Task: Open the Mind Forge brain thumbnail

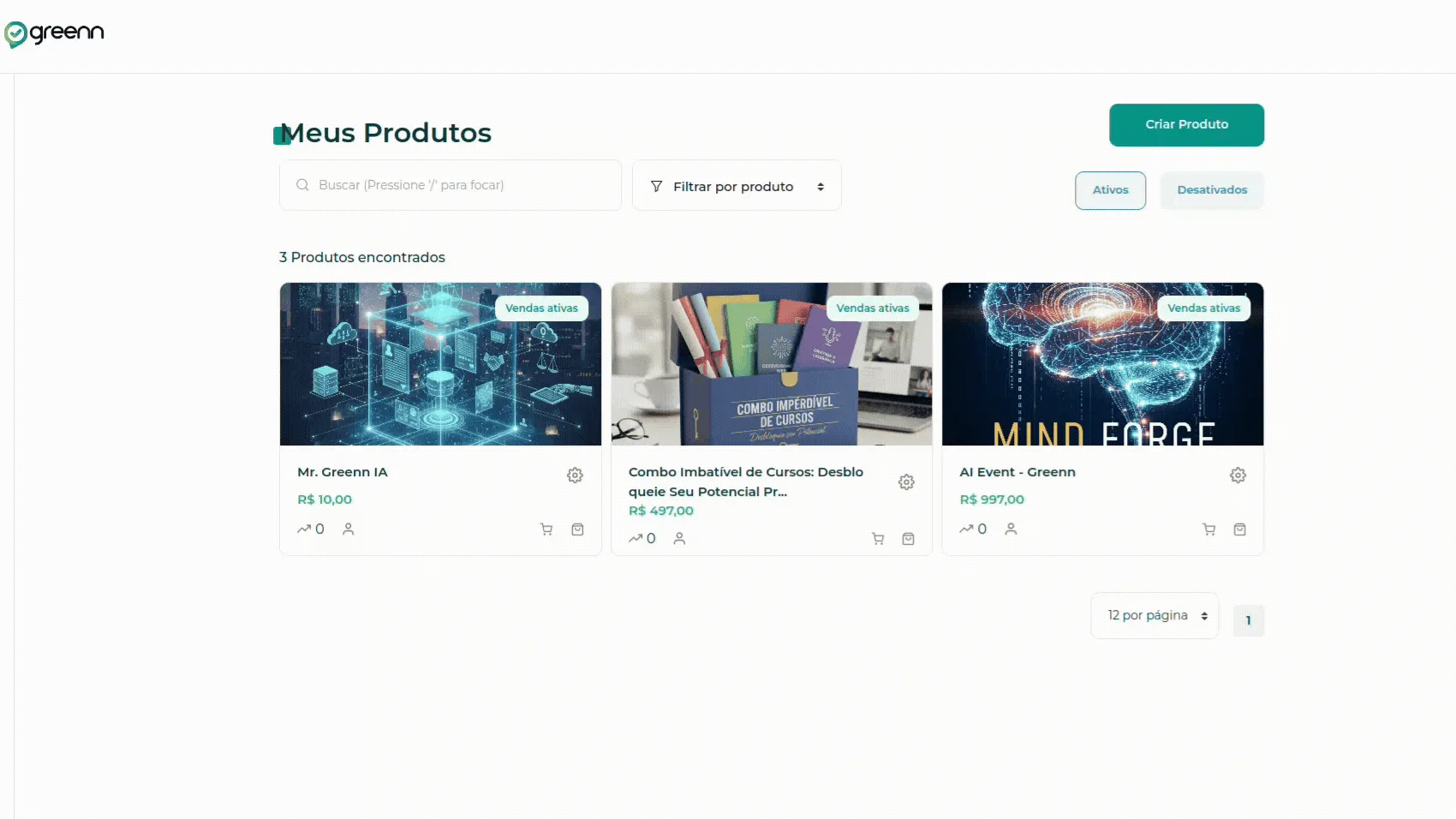Action: pyautogui.click(x=1103, y=364)
